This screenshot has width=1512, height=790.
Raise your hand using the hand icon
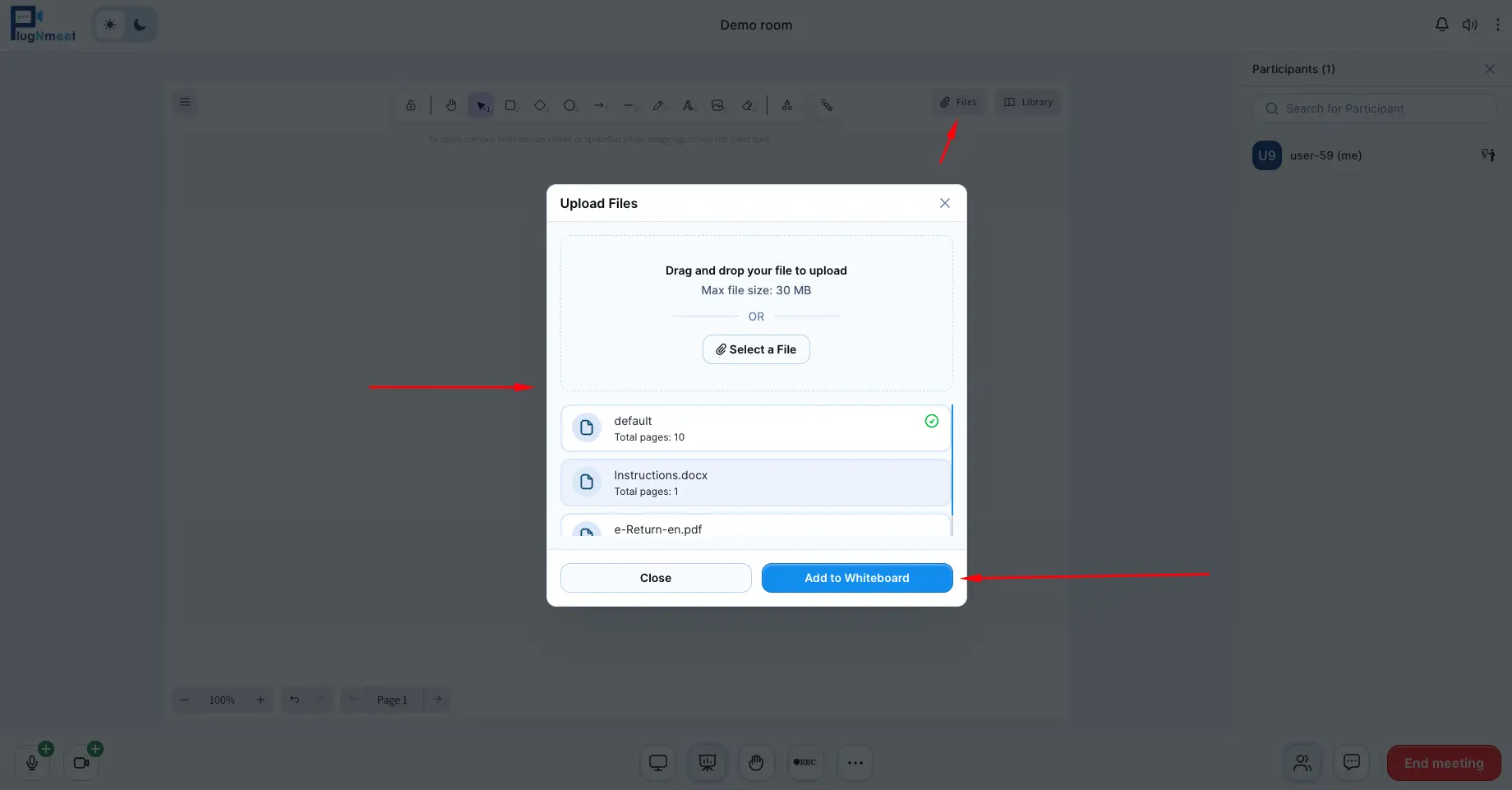click(x=756, y=762)
